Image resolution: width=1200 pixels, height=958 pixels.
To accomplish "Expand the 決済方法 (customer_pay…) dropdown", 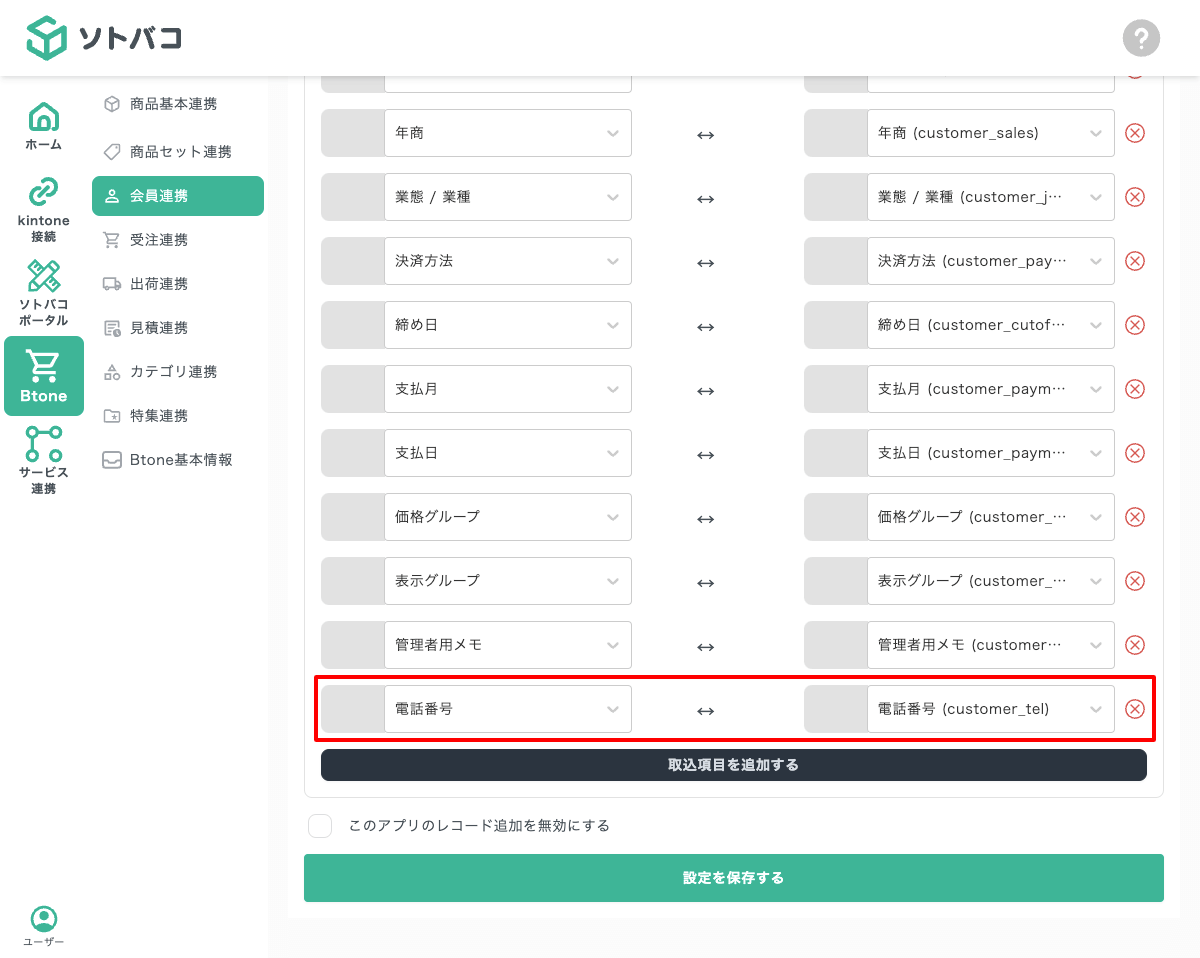I will pos(991,261).
